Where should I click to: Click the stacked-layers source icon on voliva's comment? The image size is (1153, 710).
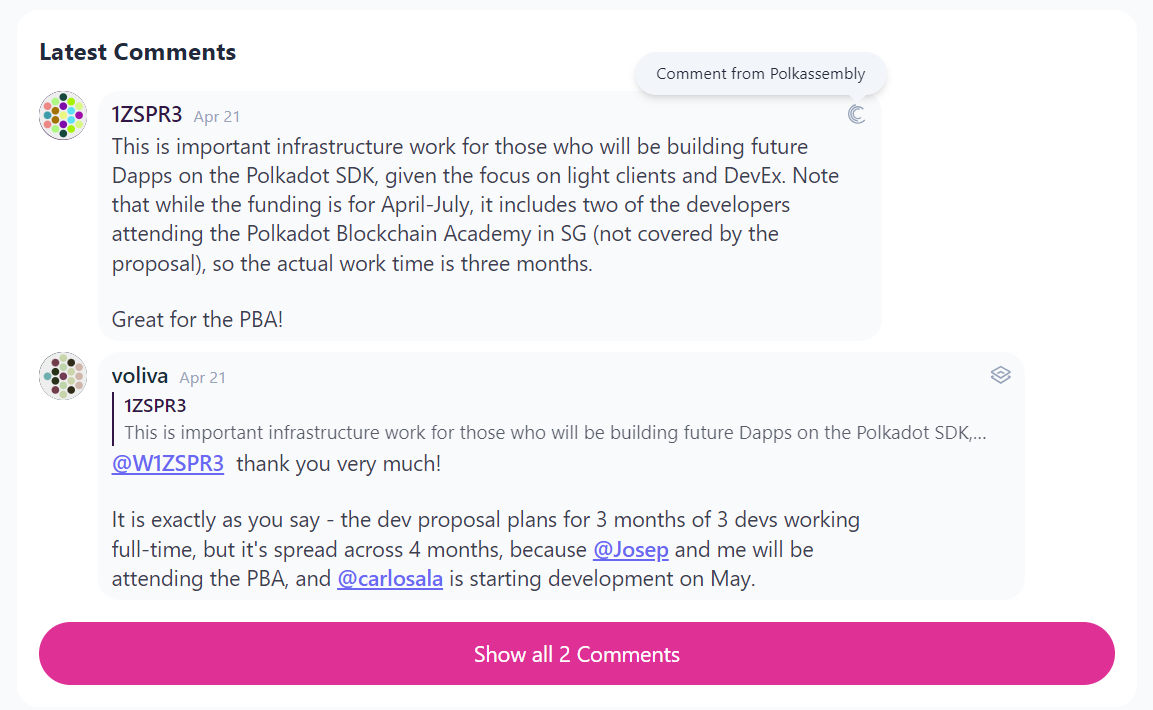[1000, 376]
